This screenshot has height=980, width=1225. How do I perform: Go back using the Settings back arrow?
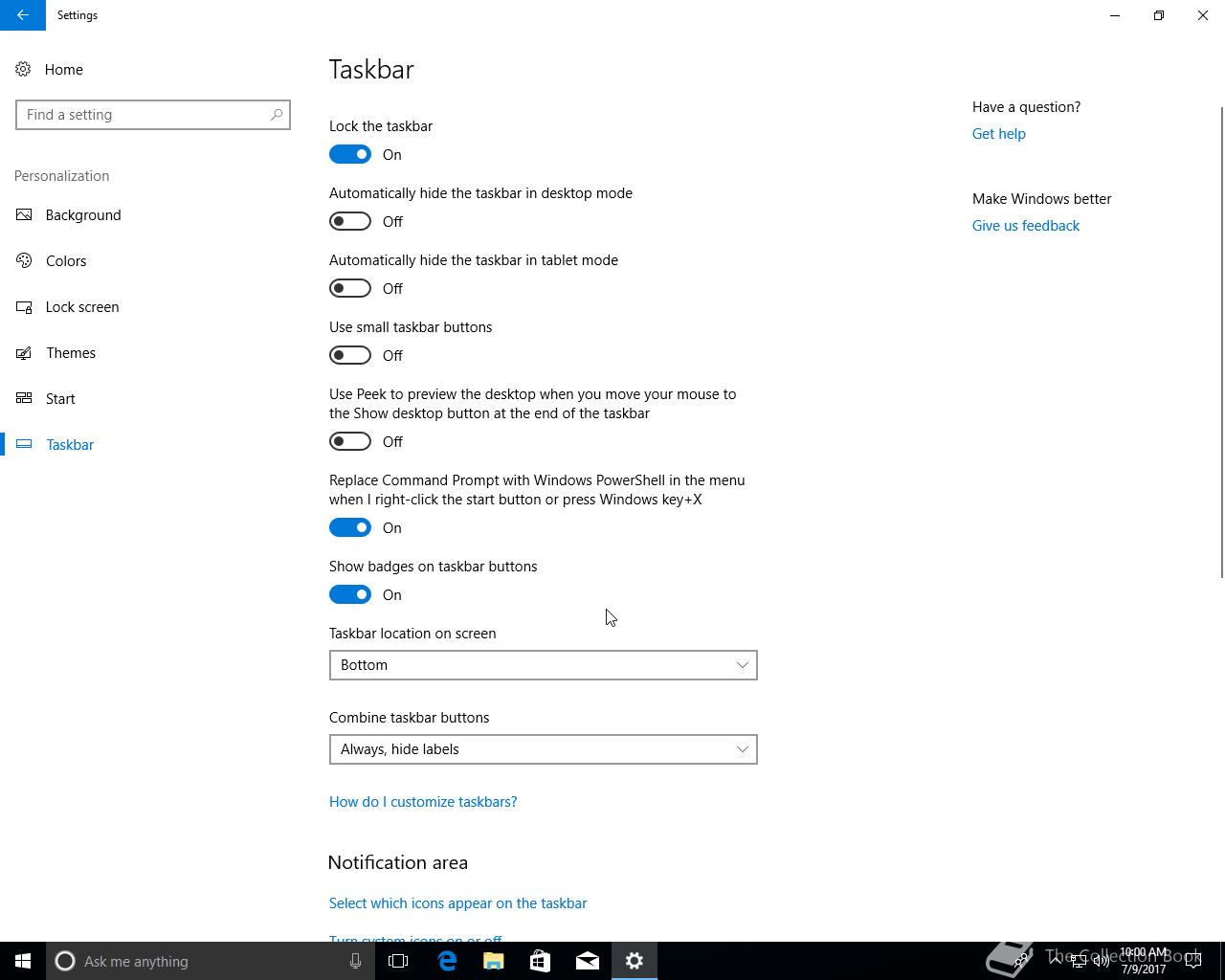(22, 15)
